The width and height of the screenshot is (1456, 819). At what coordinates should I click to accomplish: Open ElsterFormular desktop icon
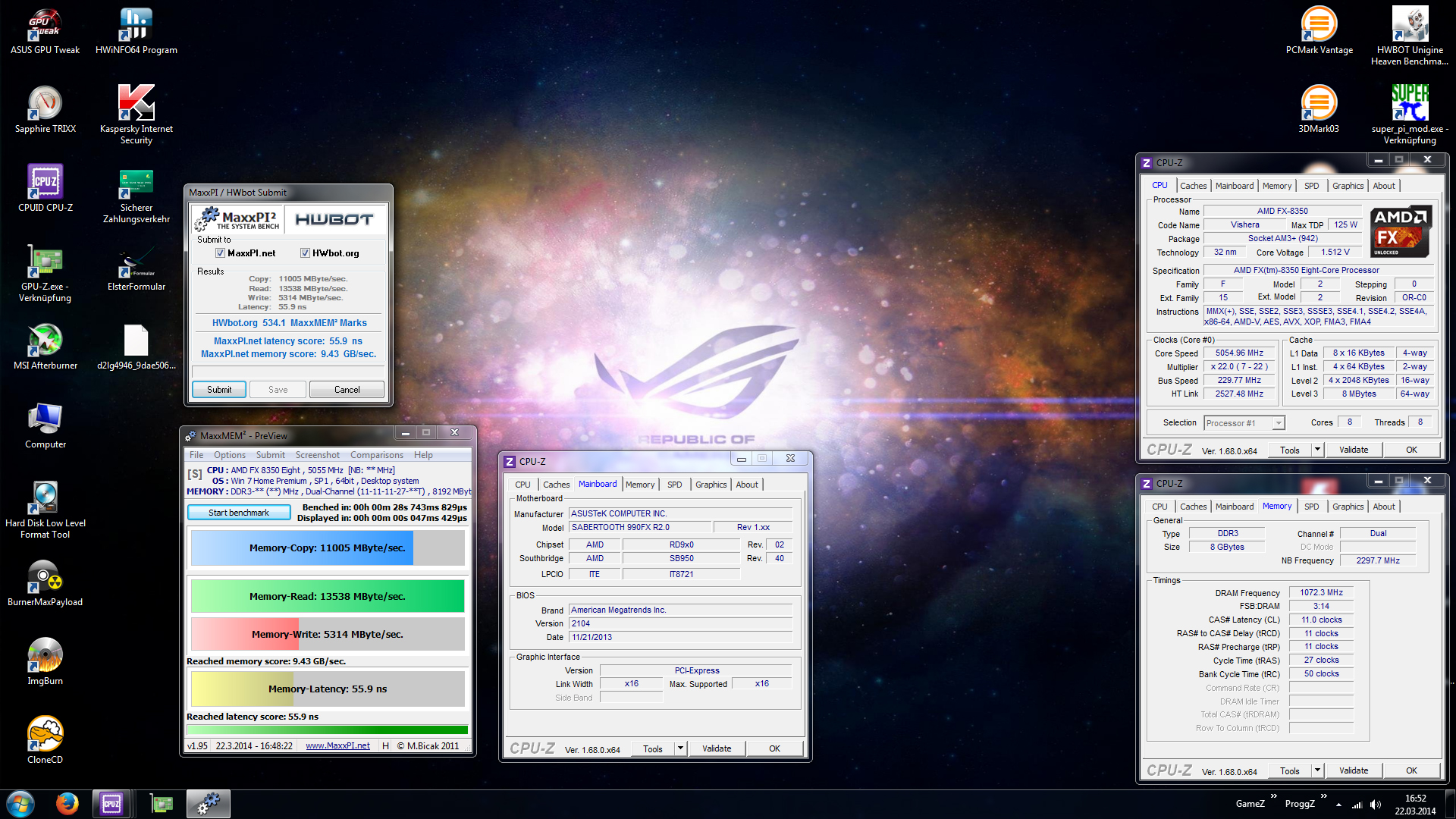pyautogui.click(x=136, y=268)
